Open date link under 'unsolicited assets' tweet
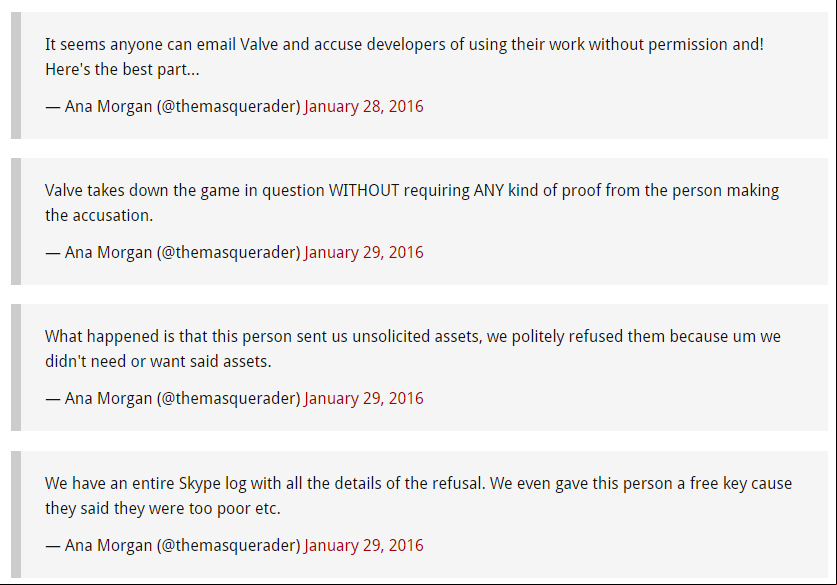The width and height of the screenshot is (837, 585). [x=364, y=398]
